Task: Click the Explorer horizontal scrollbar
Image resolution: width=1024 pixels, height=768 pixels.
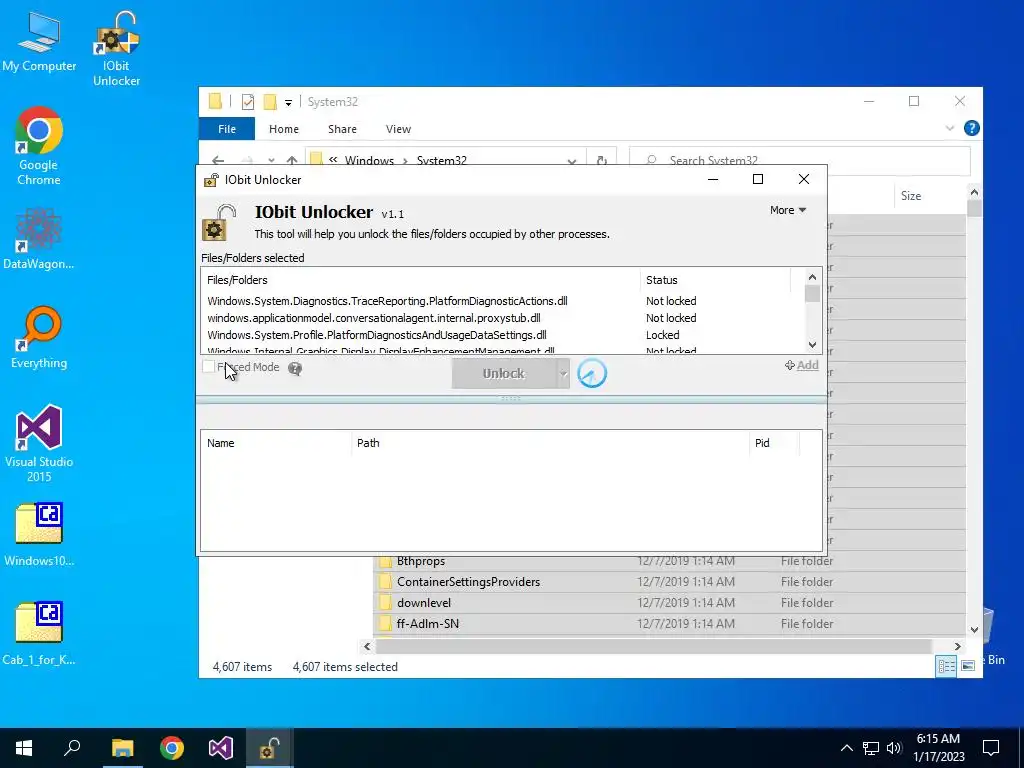Action: pyautogui.click(x=654, y=647)
